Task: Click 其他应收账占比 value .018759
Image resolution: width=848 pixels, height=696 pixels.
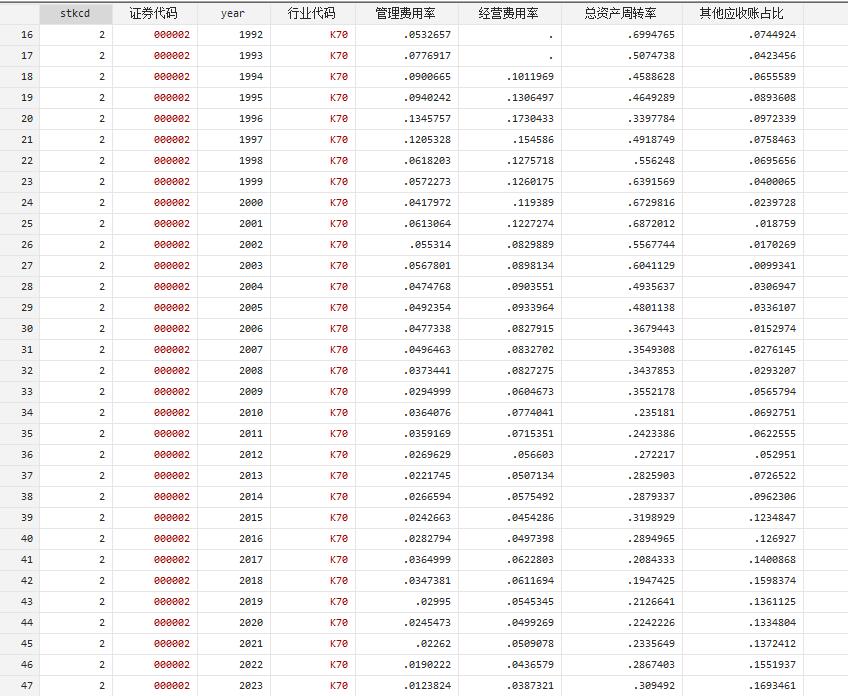Action: 776,223
